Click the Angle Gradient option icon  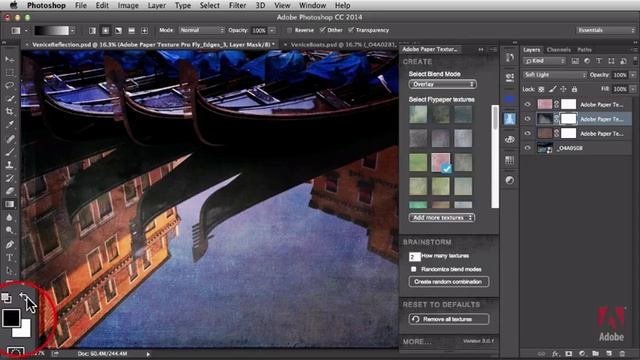point(118,31)
